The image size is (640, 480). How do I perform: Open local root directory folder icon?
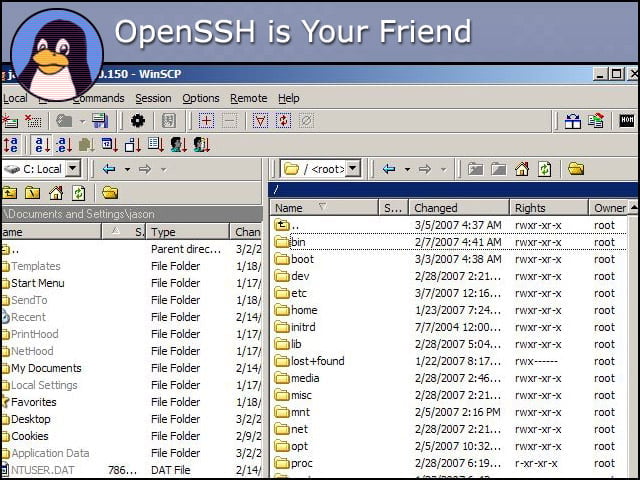[33, 193]
